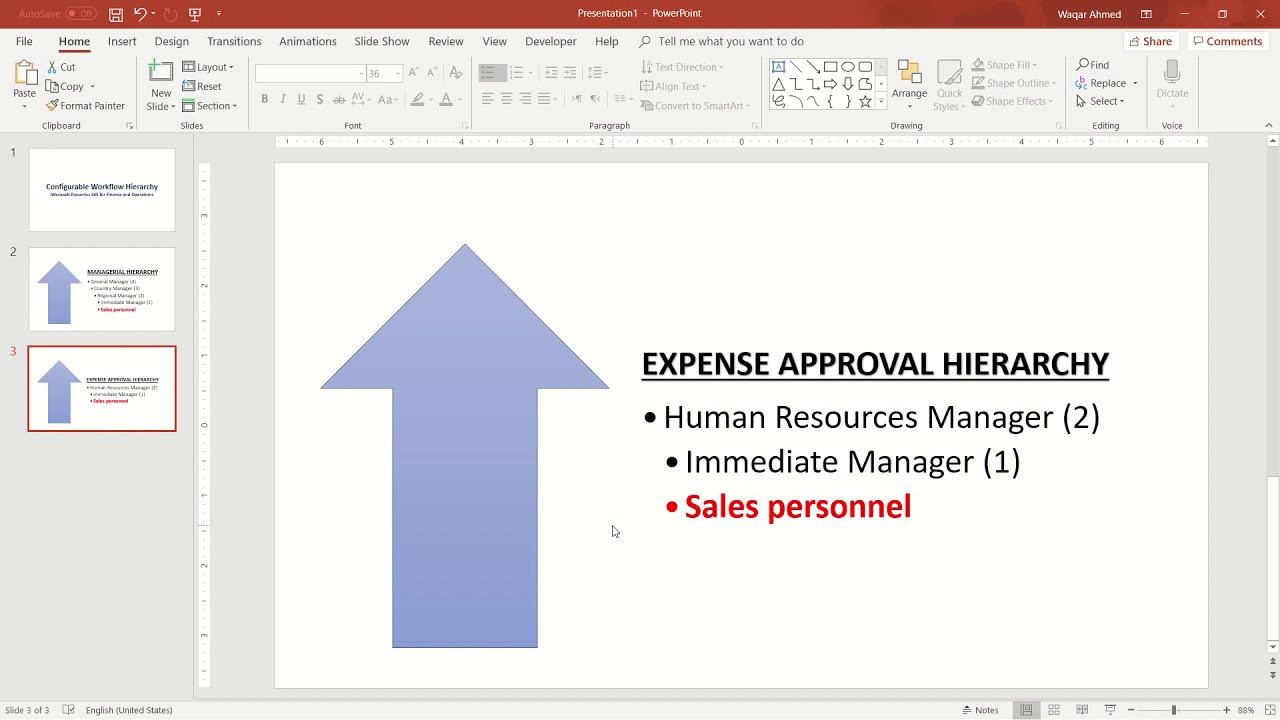Click the text highlight color button

click(x=417, y=99)
